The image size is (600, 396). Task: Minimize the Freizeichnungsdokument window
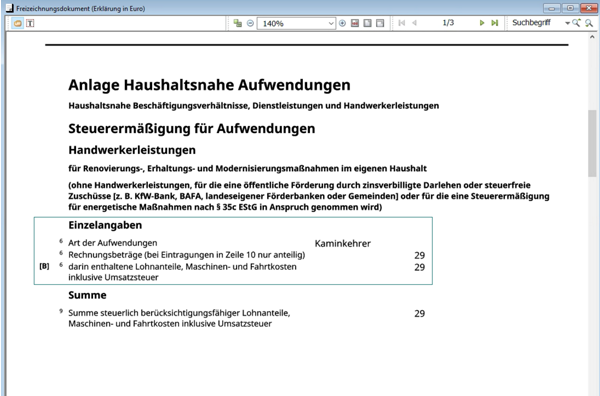coord(551,8)
